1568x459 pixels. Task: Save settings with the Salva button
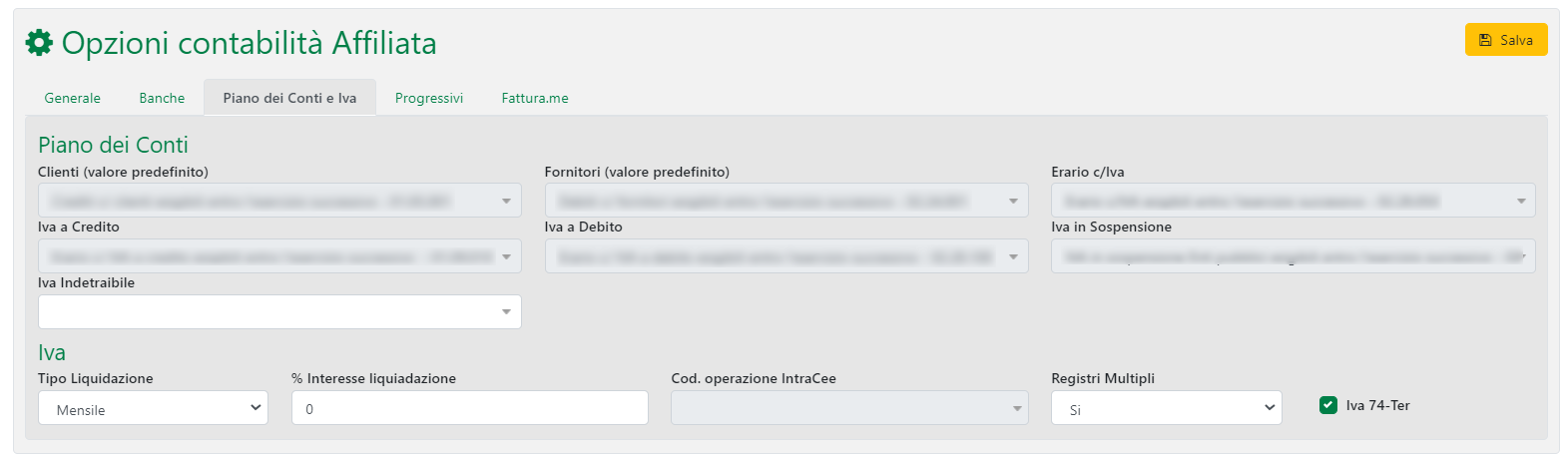coord(1505,40)
